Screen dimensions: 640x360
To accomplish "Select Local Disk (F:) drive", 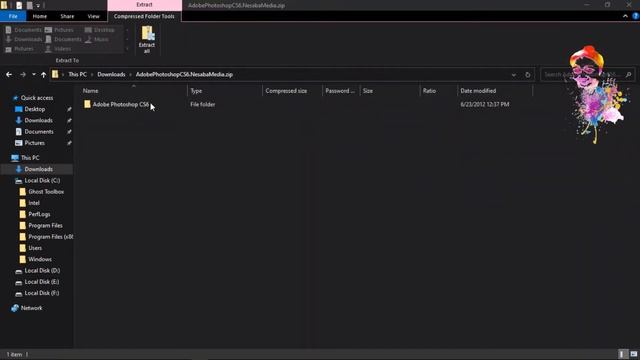I will click(42, 293).
